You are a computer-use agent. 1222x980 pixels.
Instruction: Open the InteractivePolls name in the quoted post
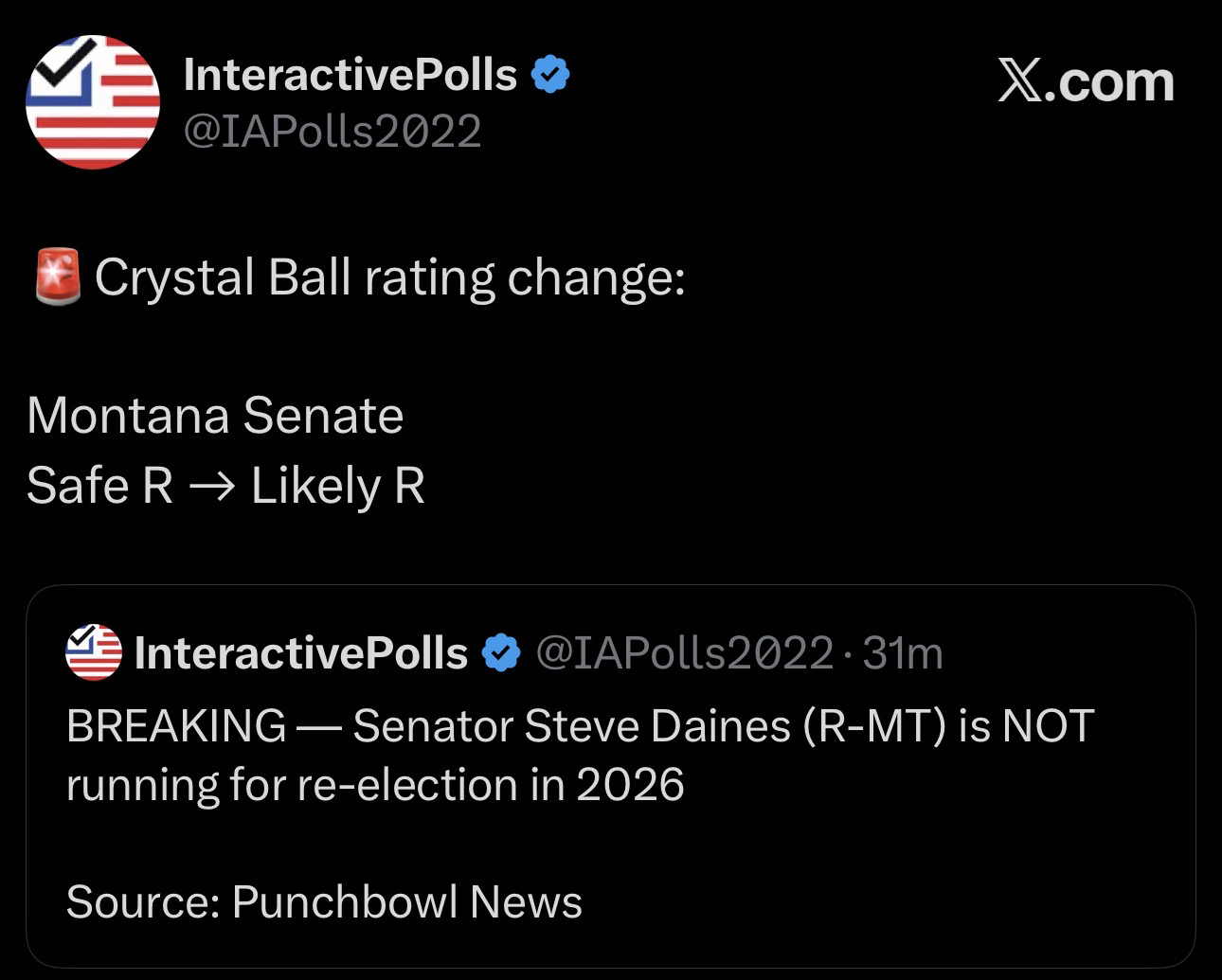tap(301, 653)
